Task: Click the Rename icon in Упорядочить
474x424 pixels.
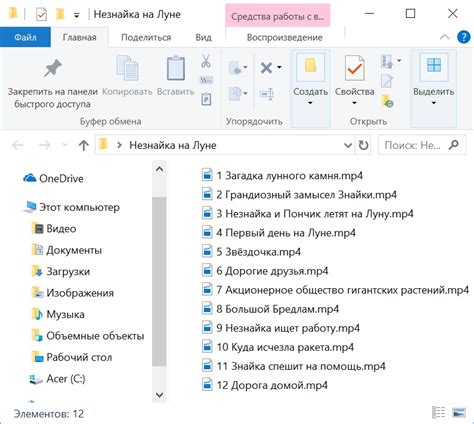Action: (267, 94)
